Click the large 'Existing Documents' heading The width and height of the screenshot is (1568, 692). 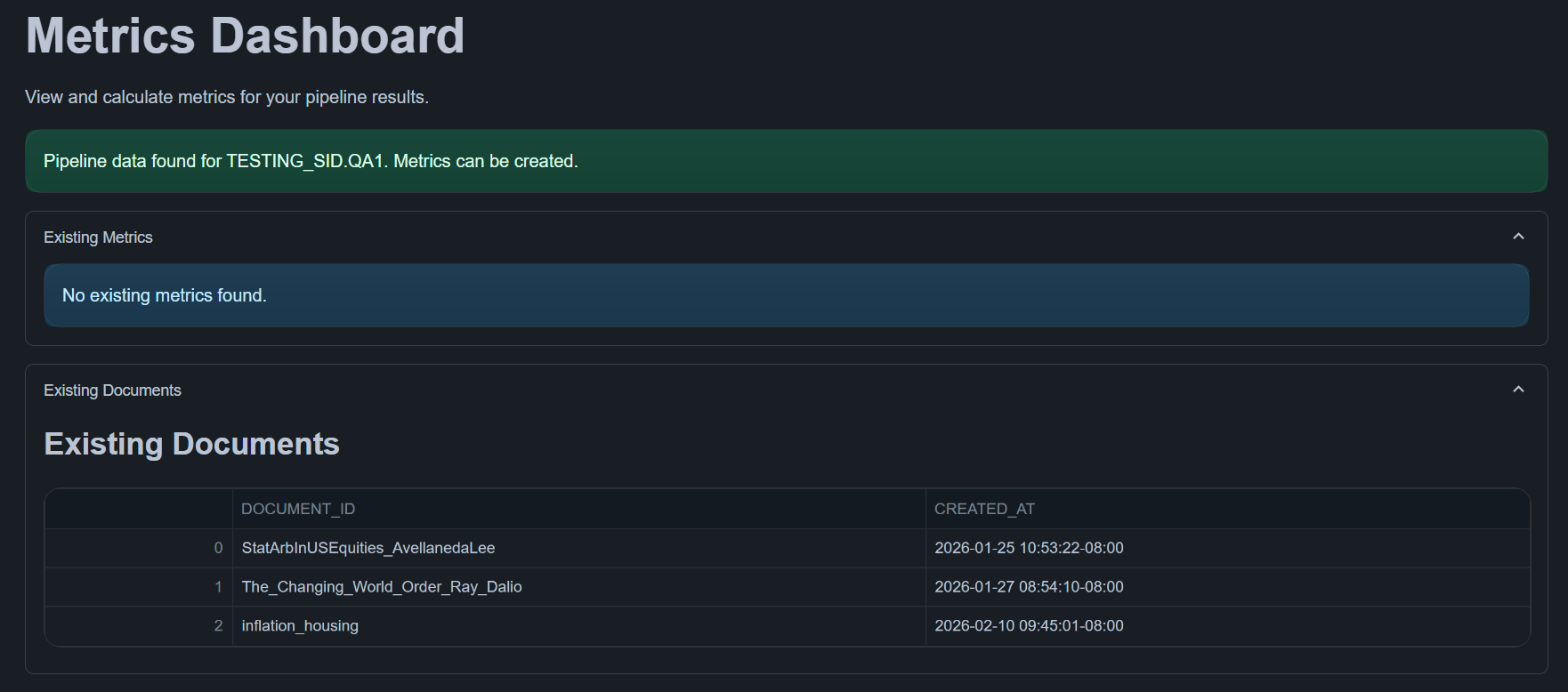(x=191, y=444)
